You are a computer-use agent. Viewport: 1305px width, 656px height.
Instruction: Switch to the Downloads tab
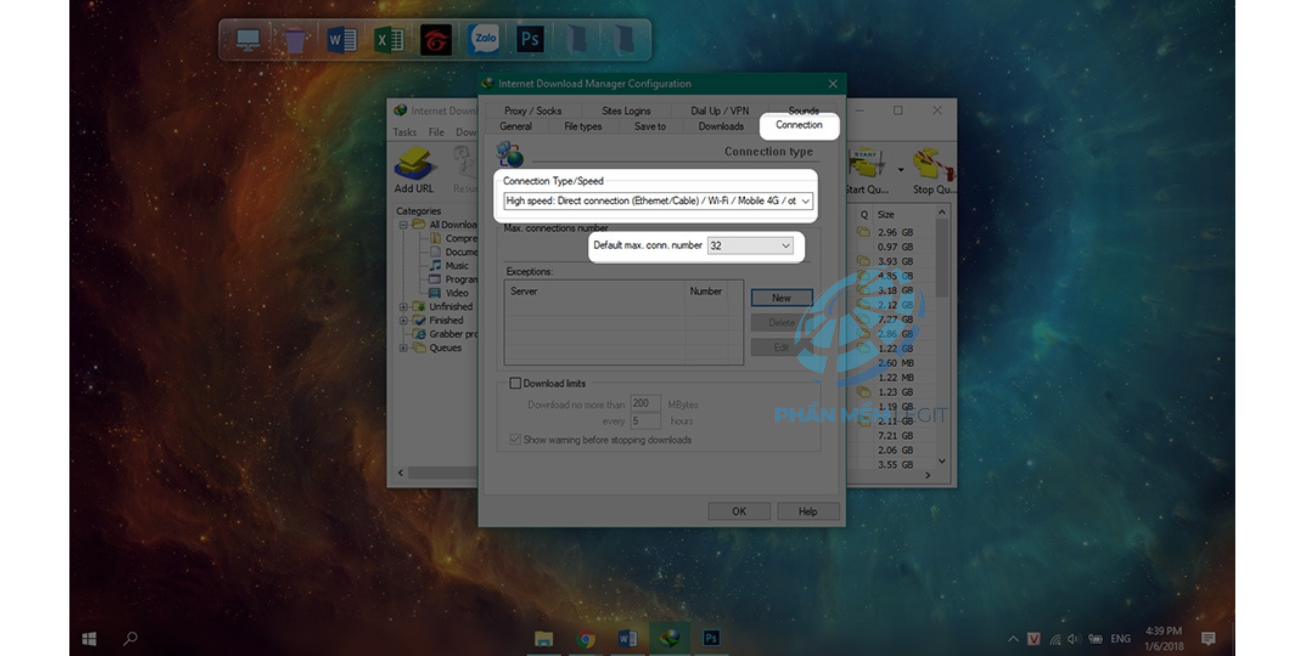[x=721, y=126]
